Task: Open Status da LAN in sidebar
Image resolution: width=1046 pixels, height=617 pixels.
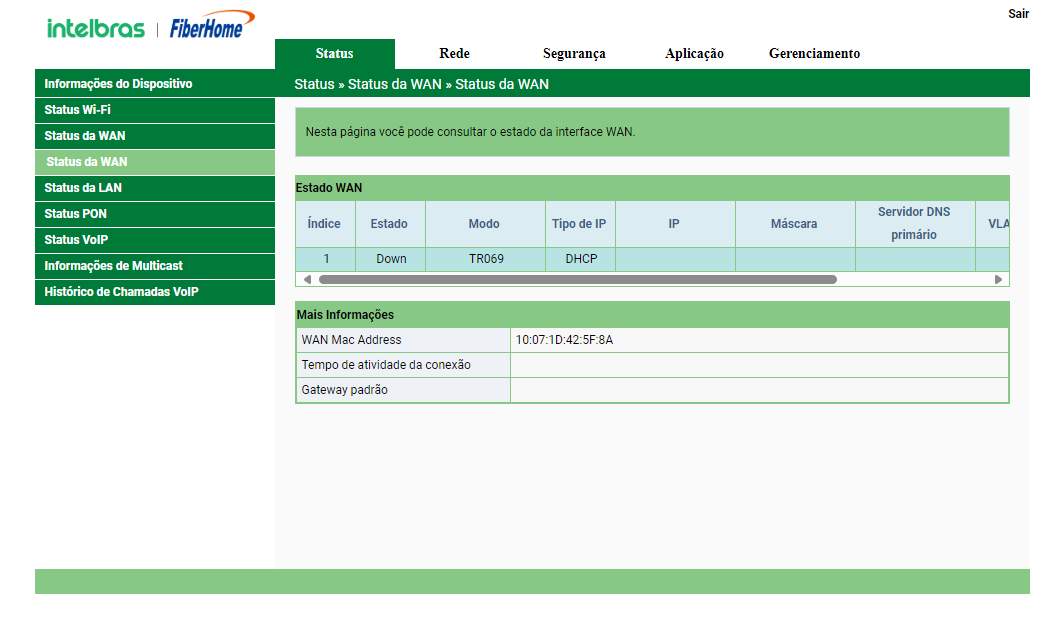Action: coord(155,188)
